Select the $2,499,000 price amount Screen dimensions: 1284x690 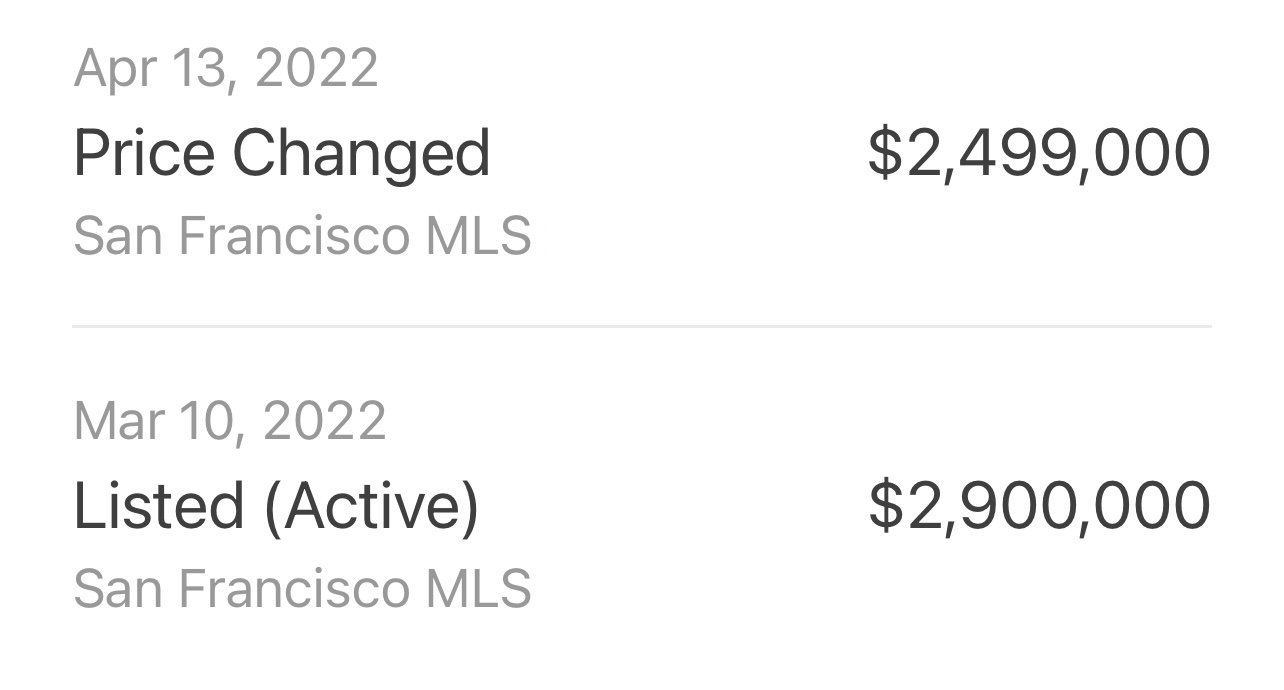pyautogui.click(x=1039, y=154)
